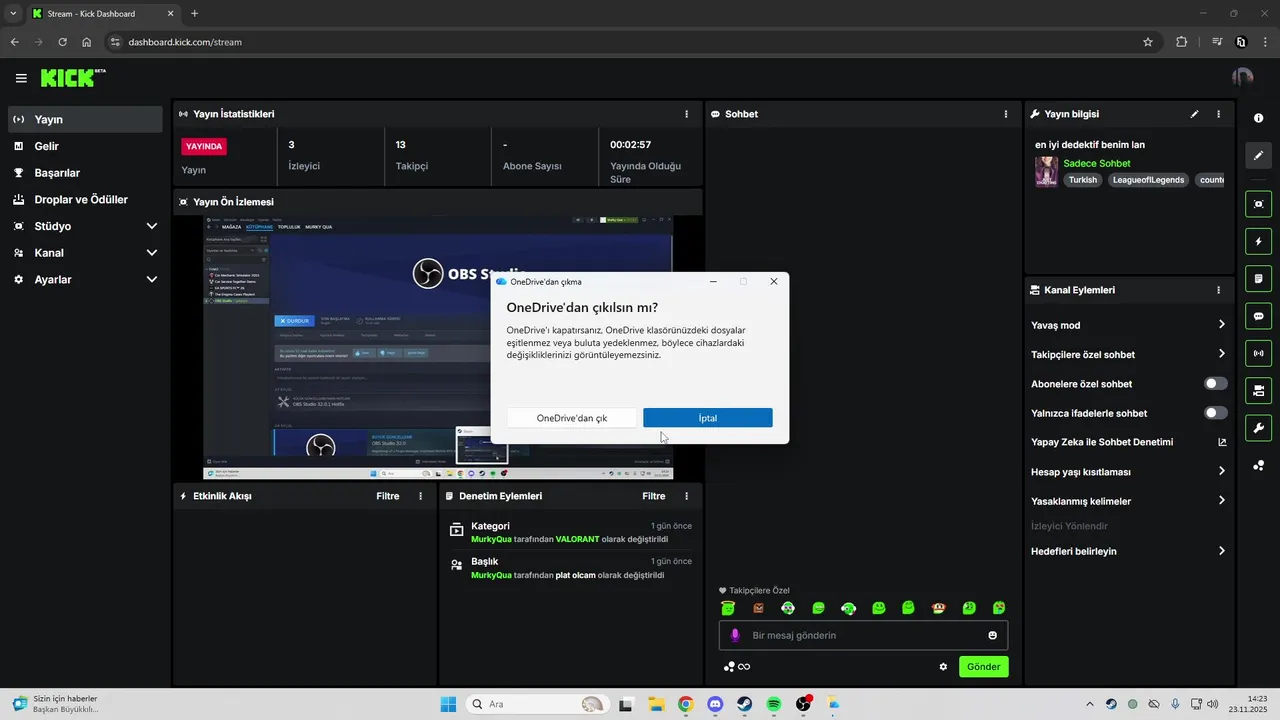Open Steam from the taskbar

tap(745, 704)
